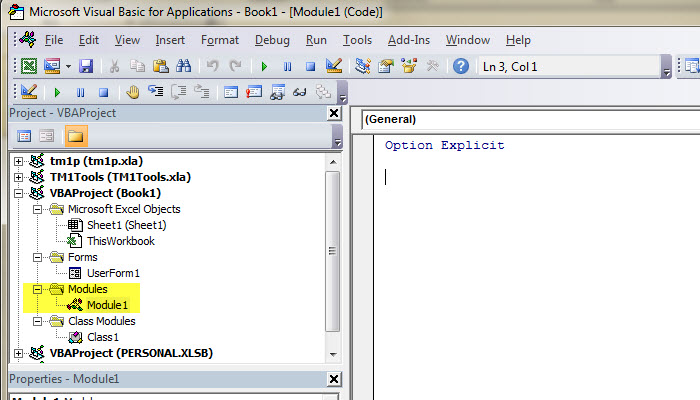Screen dimensions: 700x400
Task: Click the Save Book1 disk icon
Action: coord(86,66)
